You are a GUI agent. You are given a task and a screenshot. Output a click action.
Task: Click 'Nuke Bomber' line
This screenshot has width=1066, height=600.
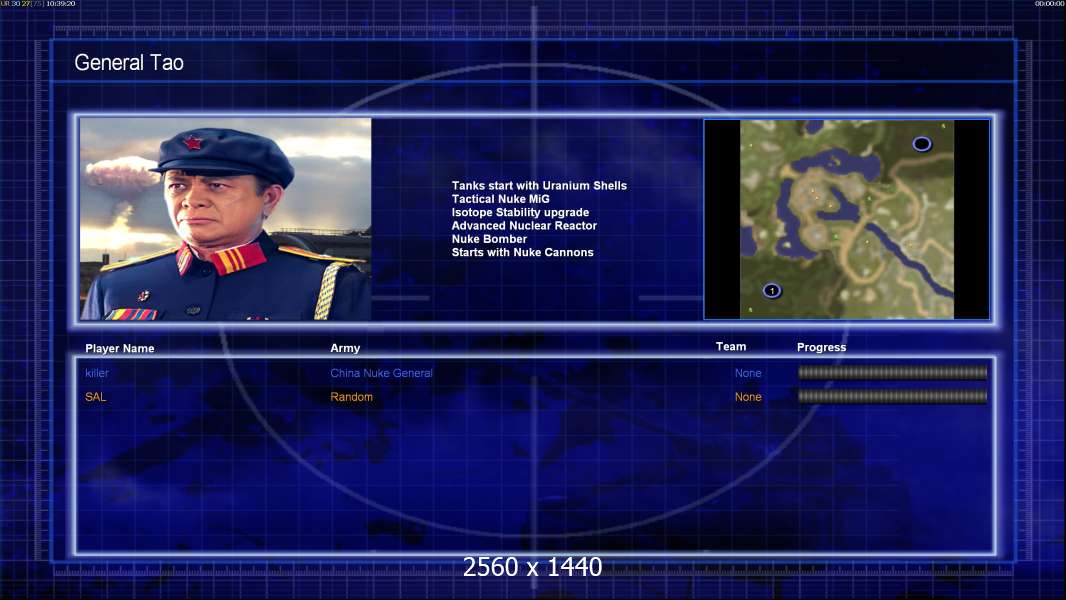click(x=489, y=239)
